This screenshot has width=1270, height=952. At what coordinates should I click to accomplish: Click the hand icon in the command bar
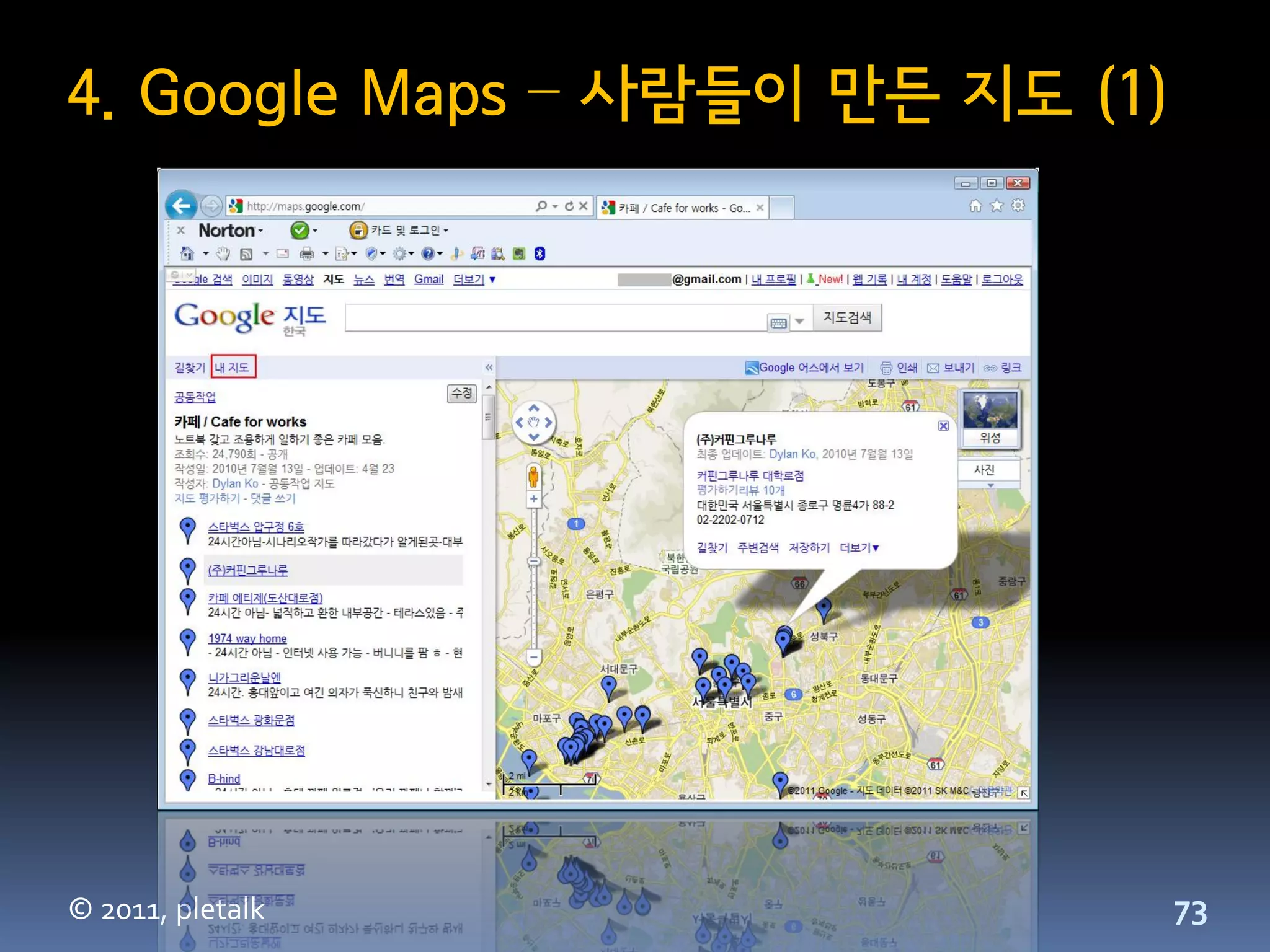[223, 253]
